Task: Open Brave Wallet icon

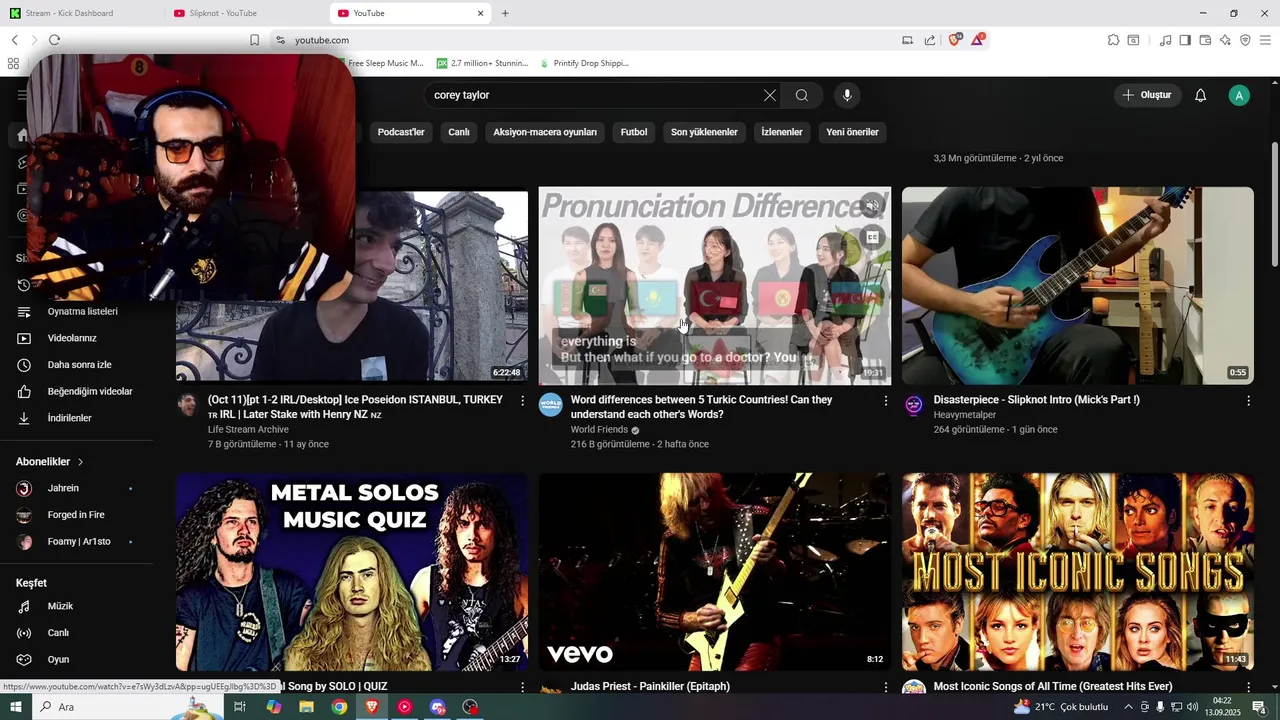Action: 1205,40
